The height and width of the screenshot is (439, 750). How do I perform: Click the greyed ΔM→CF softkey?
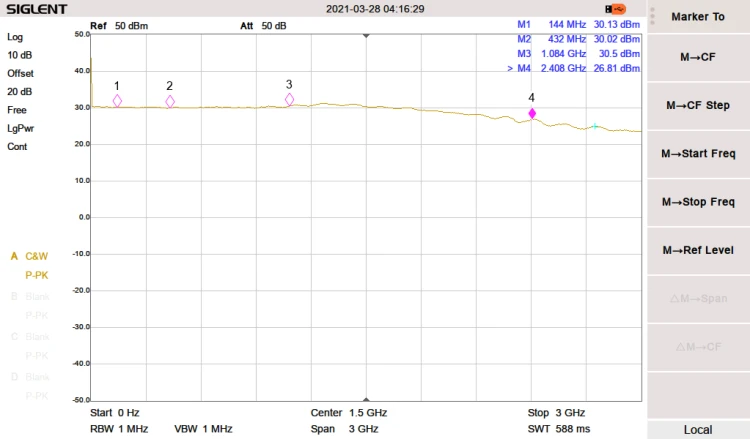coord(698,347)
